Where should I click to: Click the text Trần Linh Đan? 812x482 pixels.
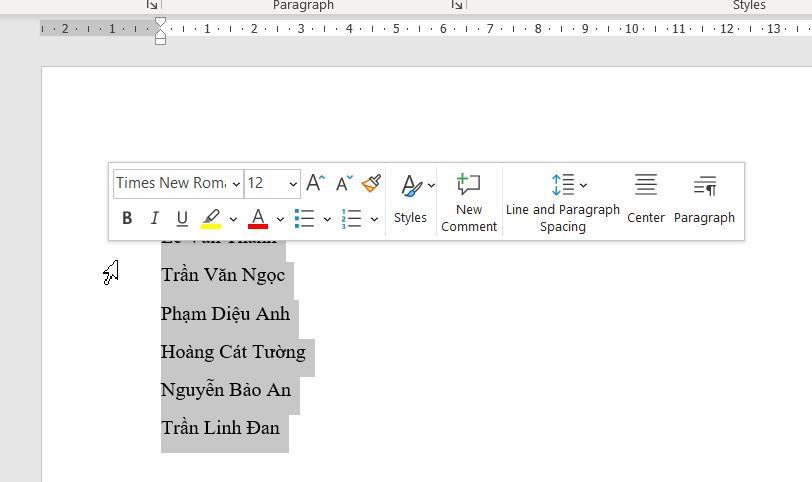pyautogui.click(x=220, y=428)
